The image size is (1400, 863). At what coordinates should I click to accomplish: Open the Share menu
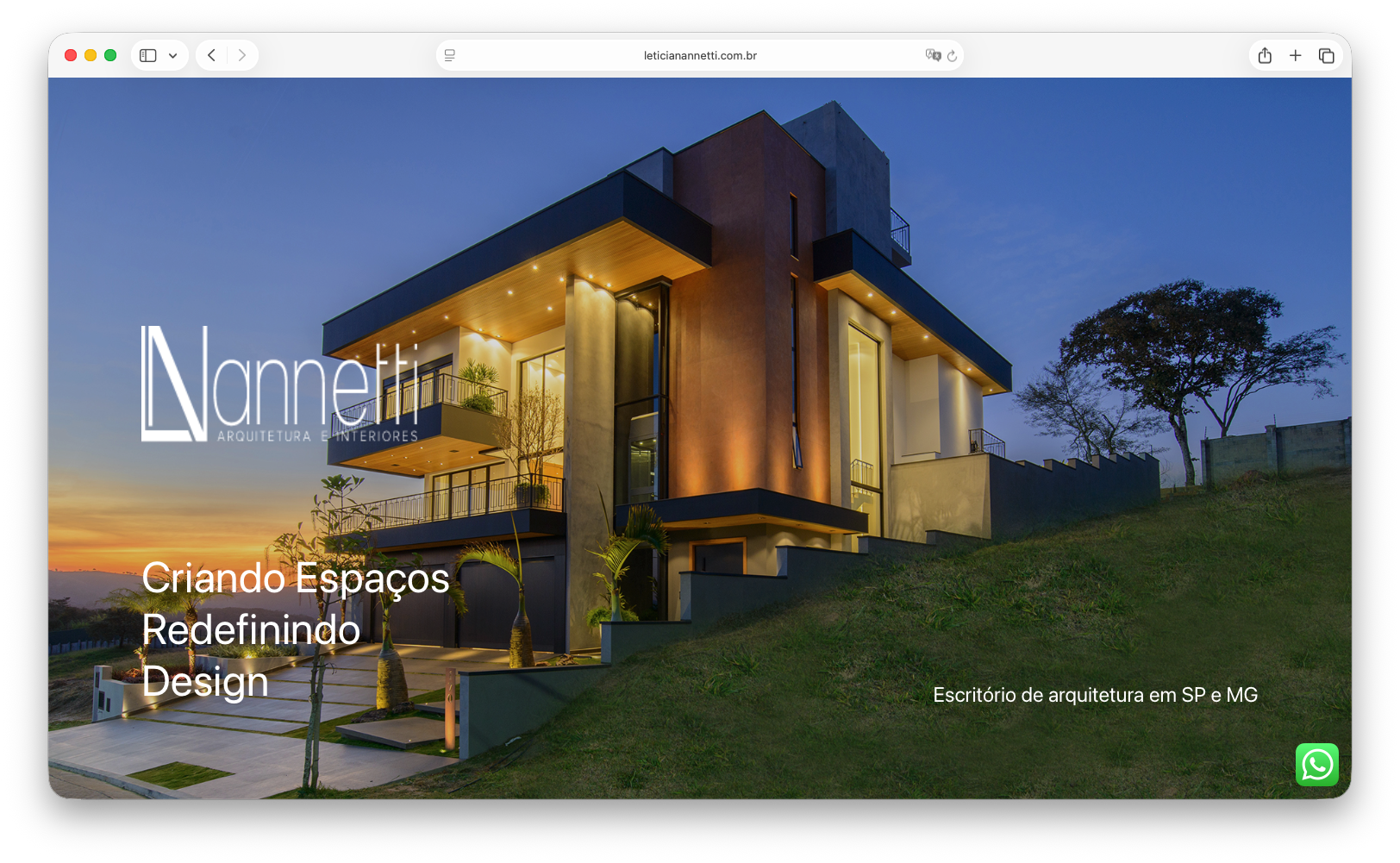click(1265, 55)
